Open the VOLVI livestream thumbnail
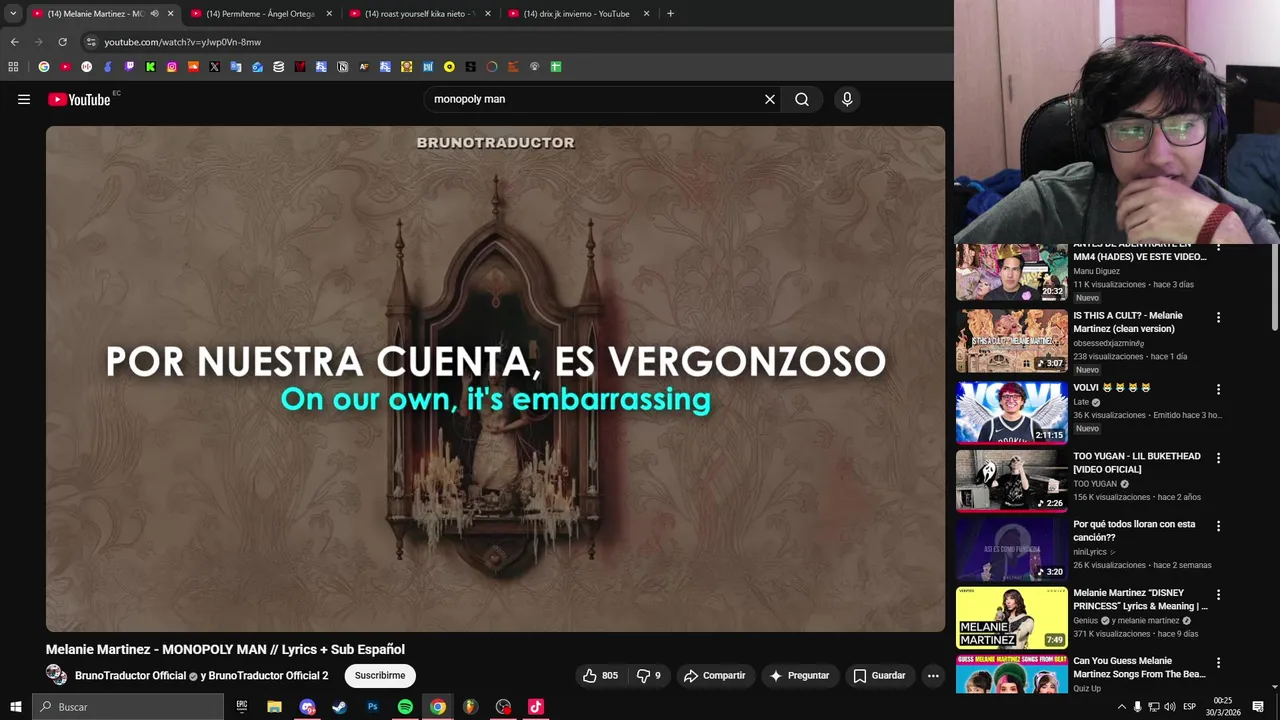 pyautogui.click(x=1012, y=412)
